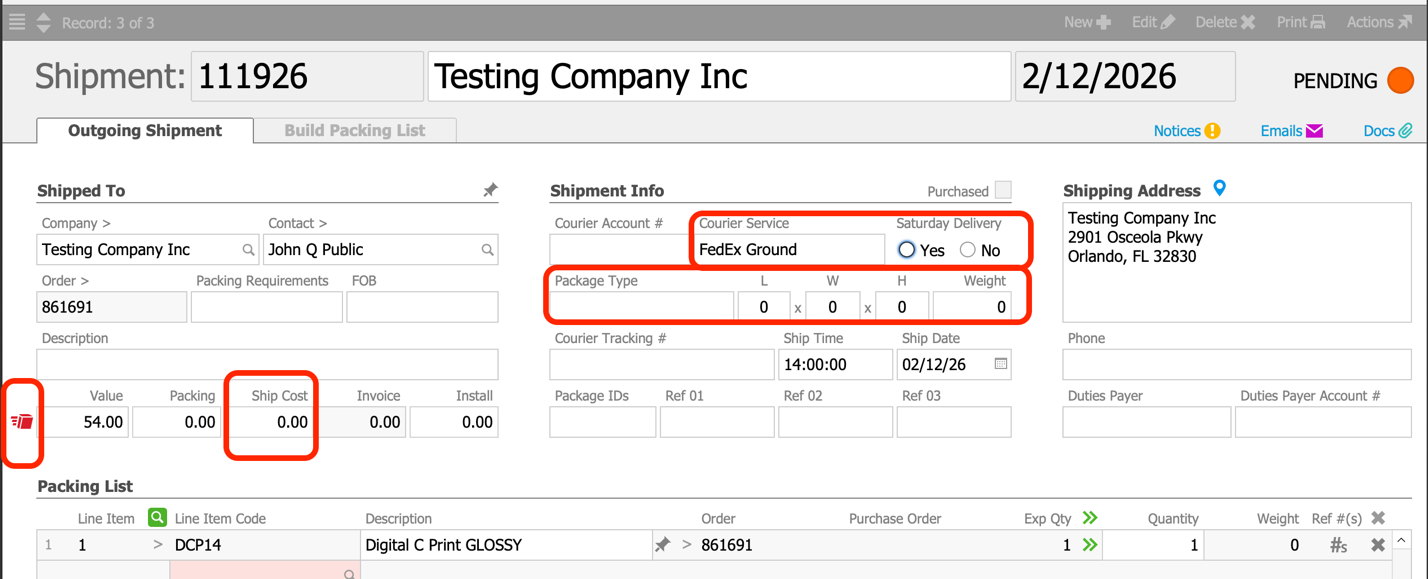This screenshot has width=1428, height=579.
Task: Click the New record button
Action: pos(1087,22)
